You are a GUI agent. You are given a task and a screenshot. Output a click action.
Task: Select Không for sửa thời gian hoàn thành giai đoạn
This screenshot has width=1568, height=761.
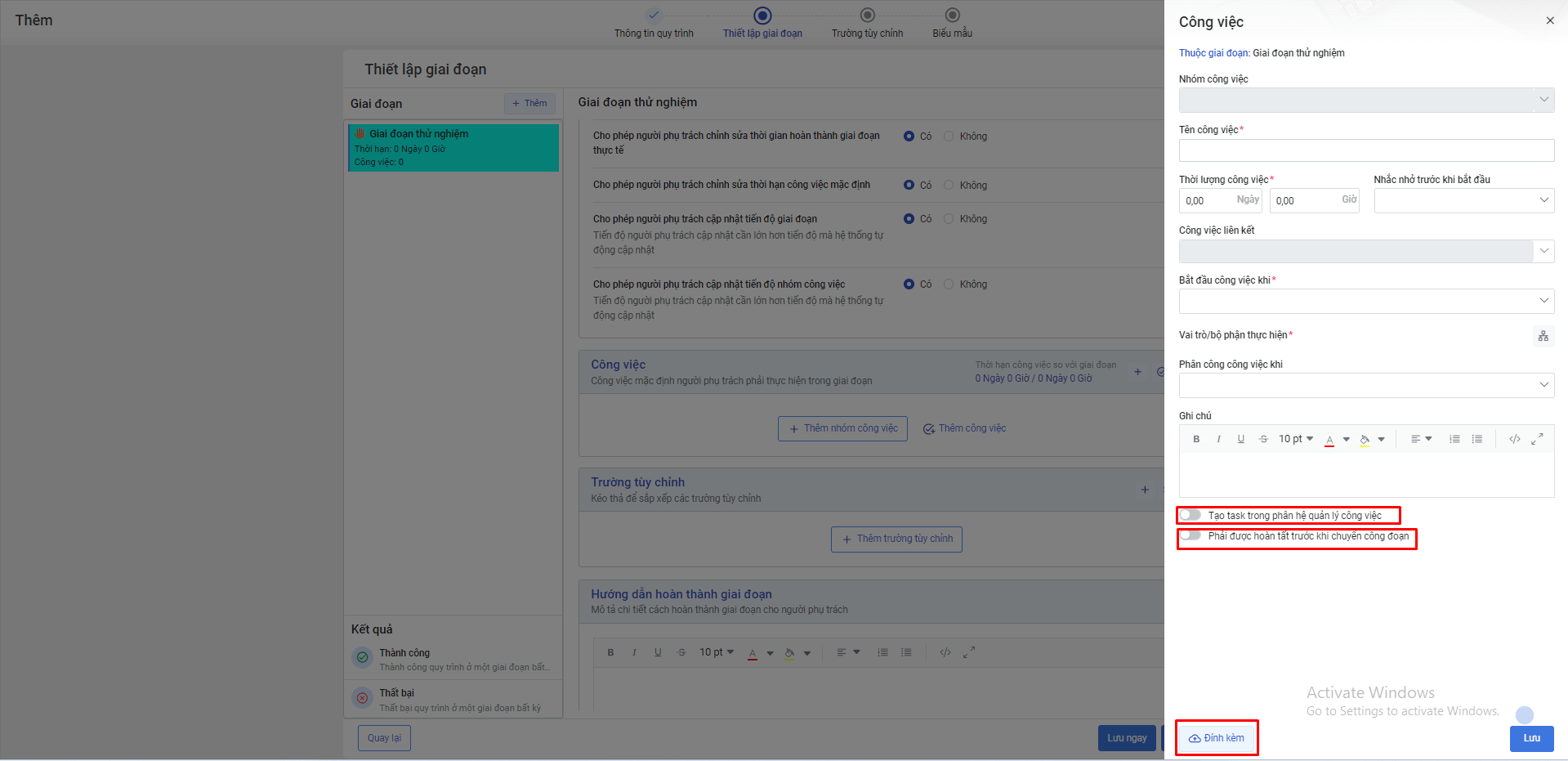click(949, 137)
